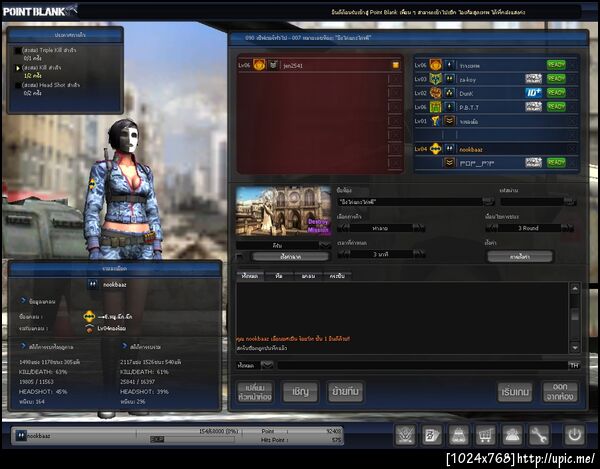This screenshot has width=600, height=469.
Task: Click previous arrow on the game mode selector
Action: [343, 228]
